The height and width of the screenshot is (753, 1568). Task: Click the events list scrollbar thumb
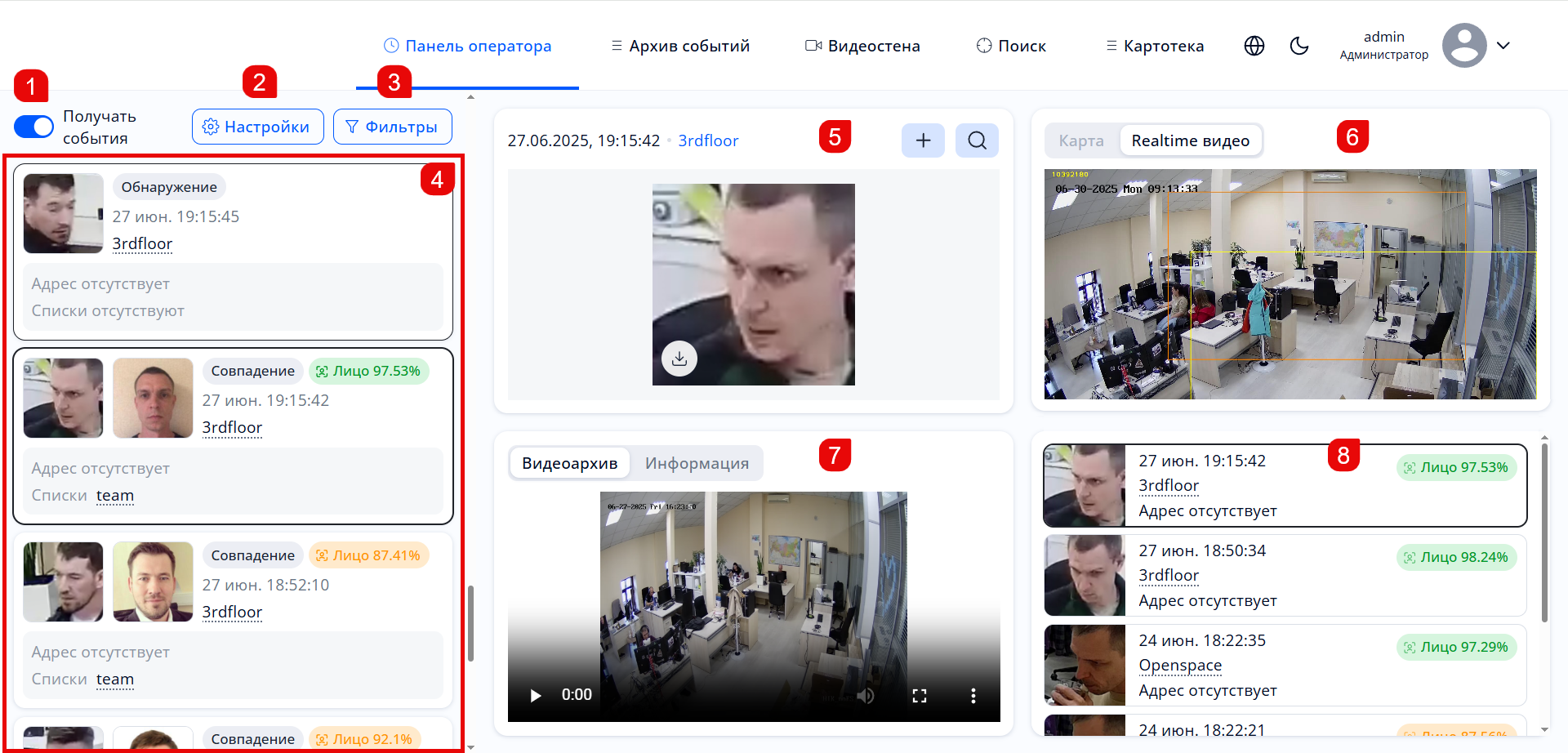[x=470, y=623]
